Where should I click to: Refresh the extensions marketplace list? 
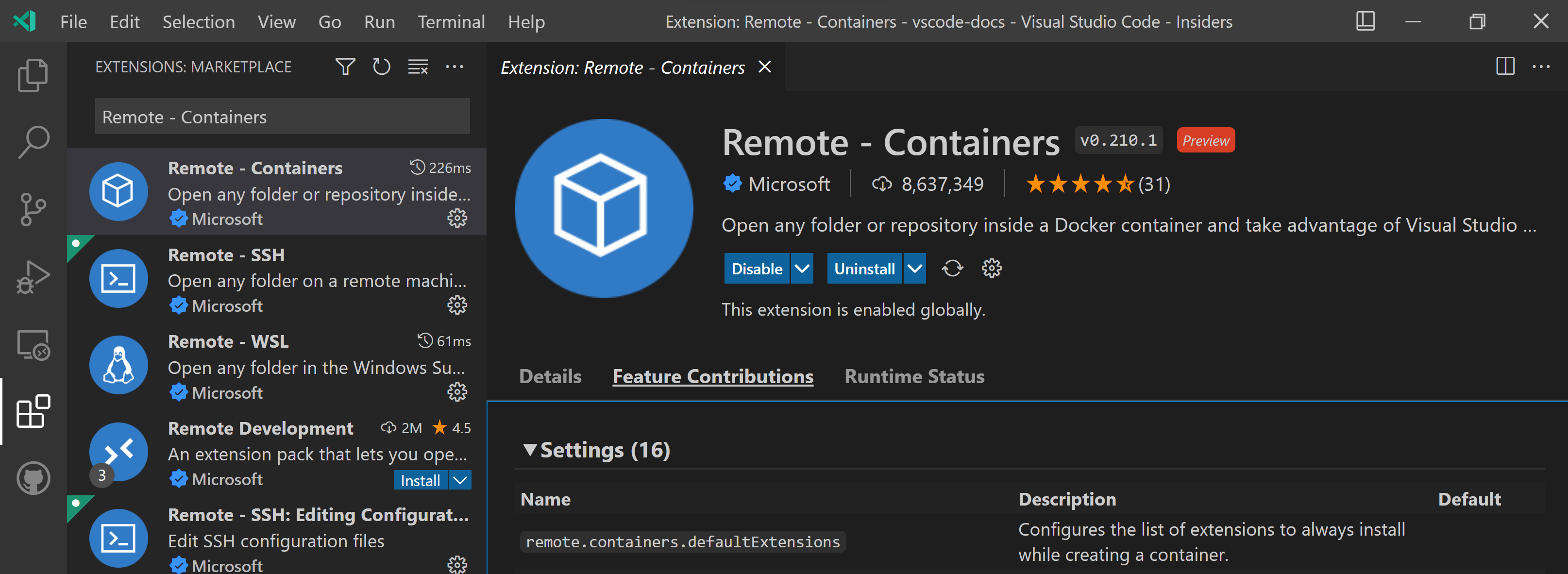pyautogui.click(x=382, y=67)
